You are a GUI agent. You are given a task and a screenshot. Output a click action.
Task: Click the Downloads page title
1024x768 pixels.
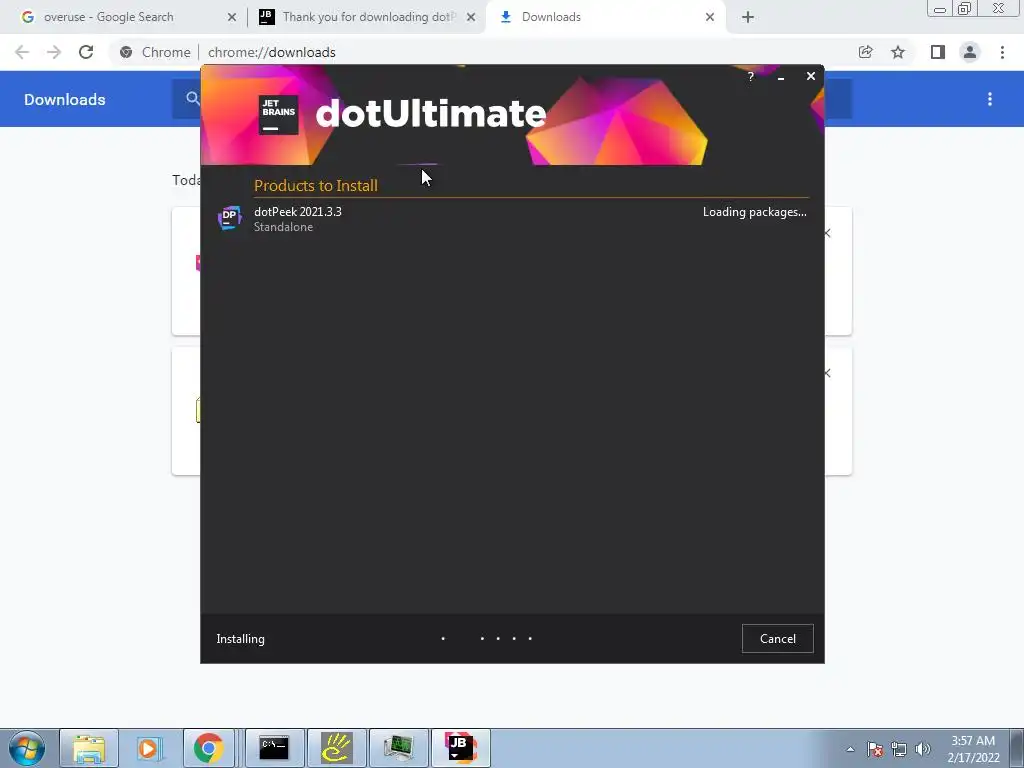tap(65, 99)
